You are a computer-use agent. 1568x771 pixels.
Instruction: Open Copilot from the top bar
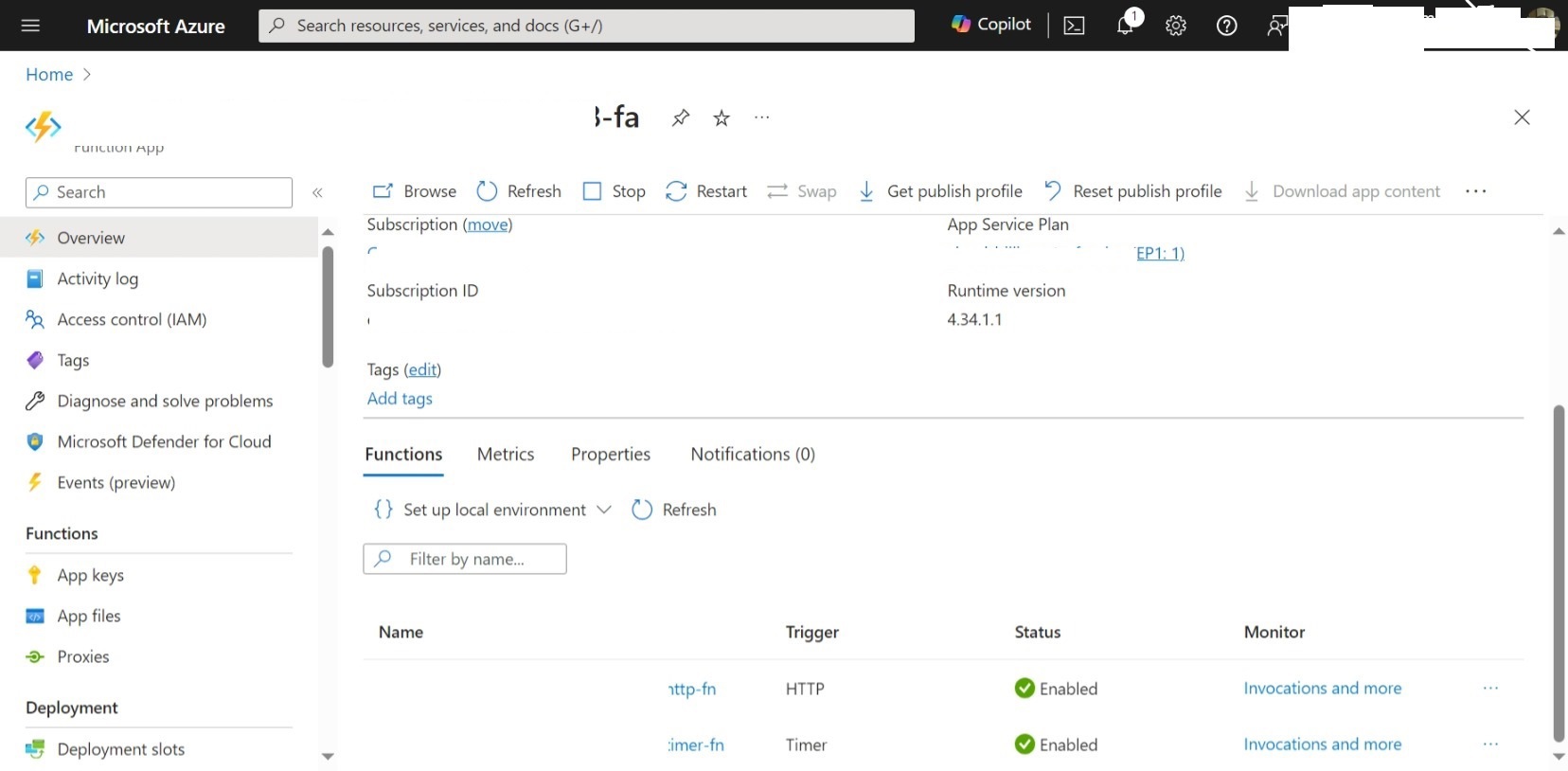coord(991,25)
